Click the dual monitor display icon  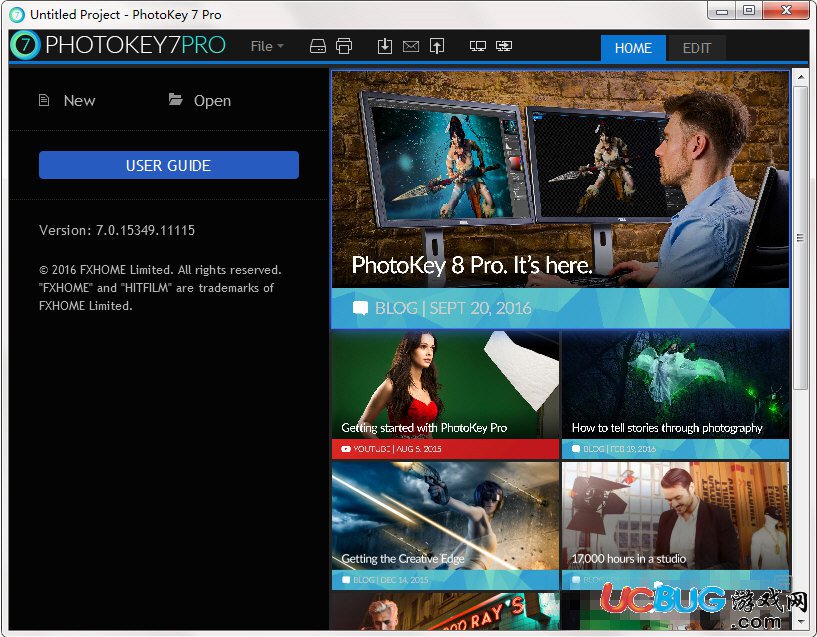pos(477,46)
